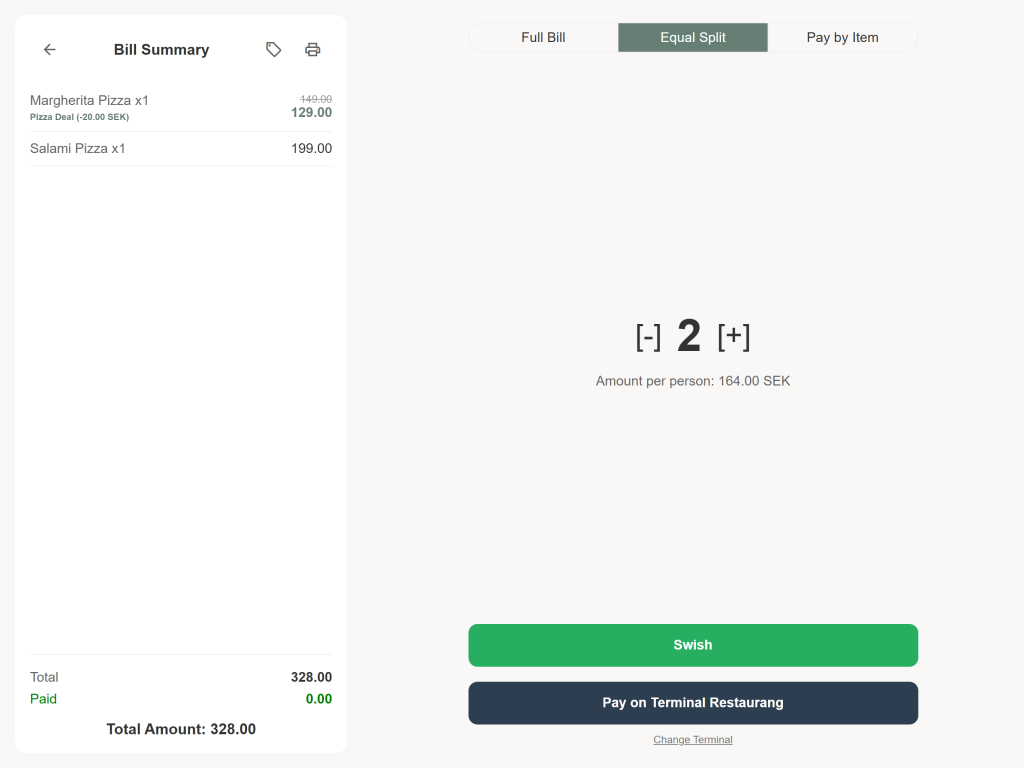
Task: Select the Equal Split tab
Action: click(693, 37)
